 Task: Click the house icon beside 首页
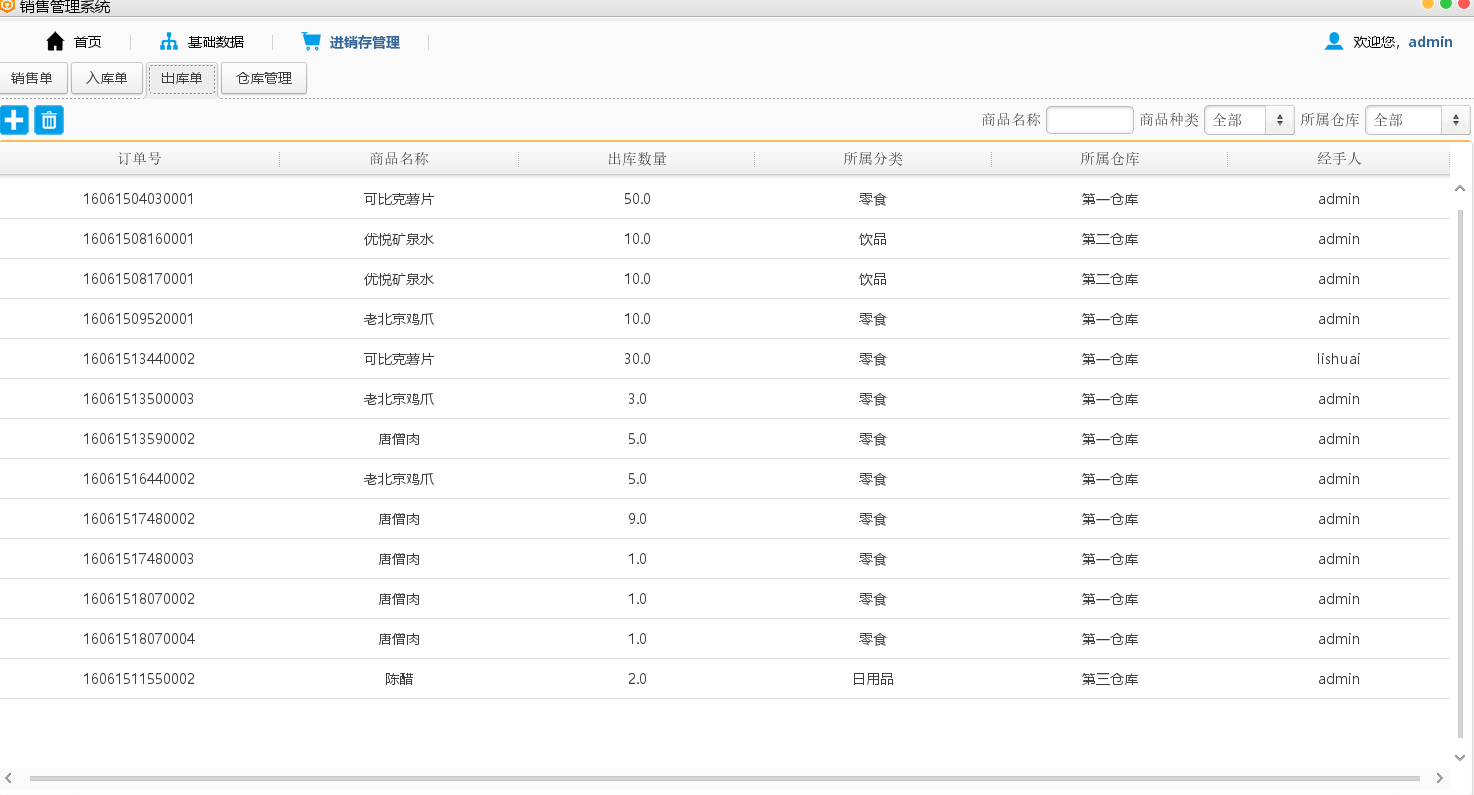55,42
